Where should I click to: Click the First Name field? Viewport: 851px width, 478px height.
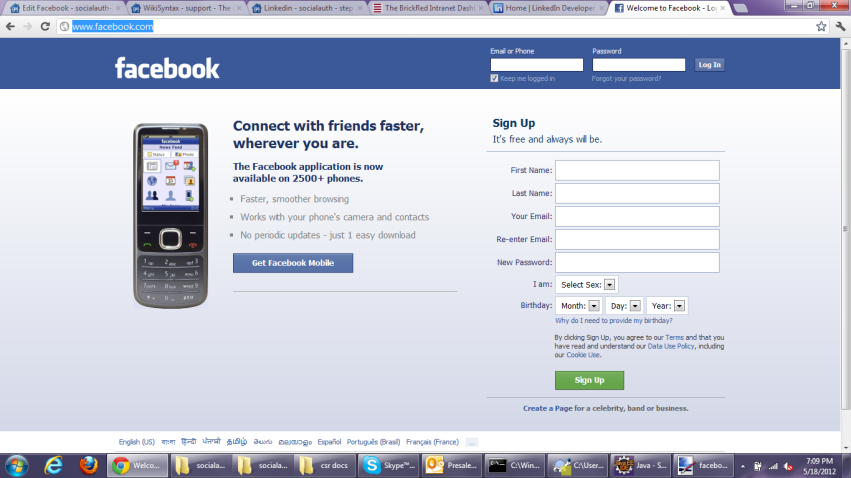pyautogui.click(x=637, y=170)
